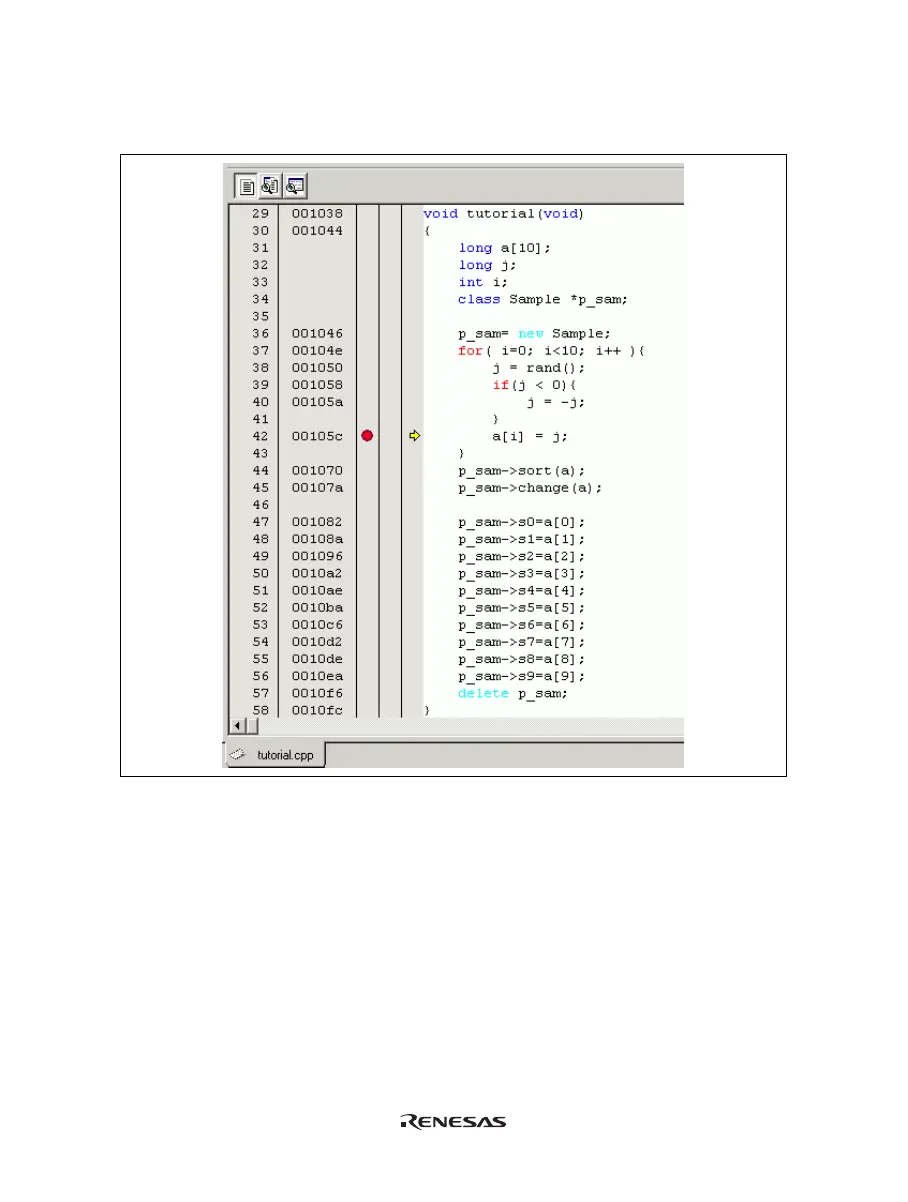Click address 0010fc on line 58
Image resolution: width=908 pixels, height=1202 pixels.
(317, 711)
